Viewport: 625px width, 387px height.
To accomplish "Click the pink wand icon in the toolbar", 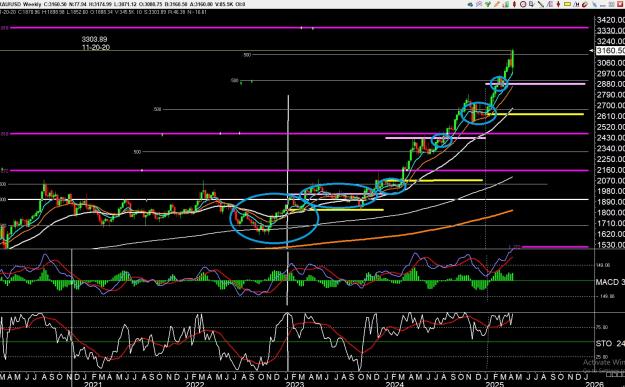I will pyautogui.click(x=479, y=4).
